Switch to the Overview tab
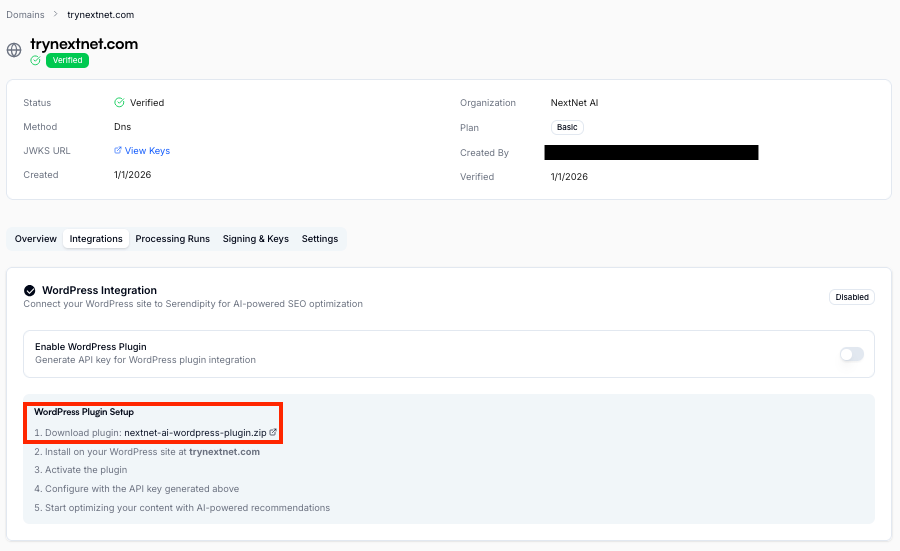Image resolution: width=900 pixels, height=551 pixels. [x=36, y=239]
